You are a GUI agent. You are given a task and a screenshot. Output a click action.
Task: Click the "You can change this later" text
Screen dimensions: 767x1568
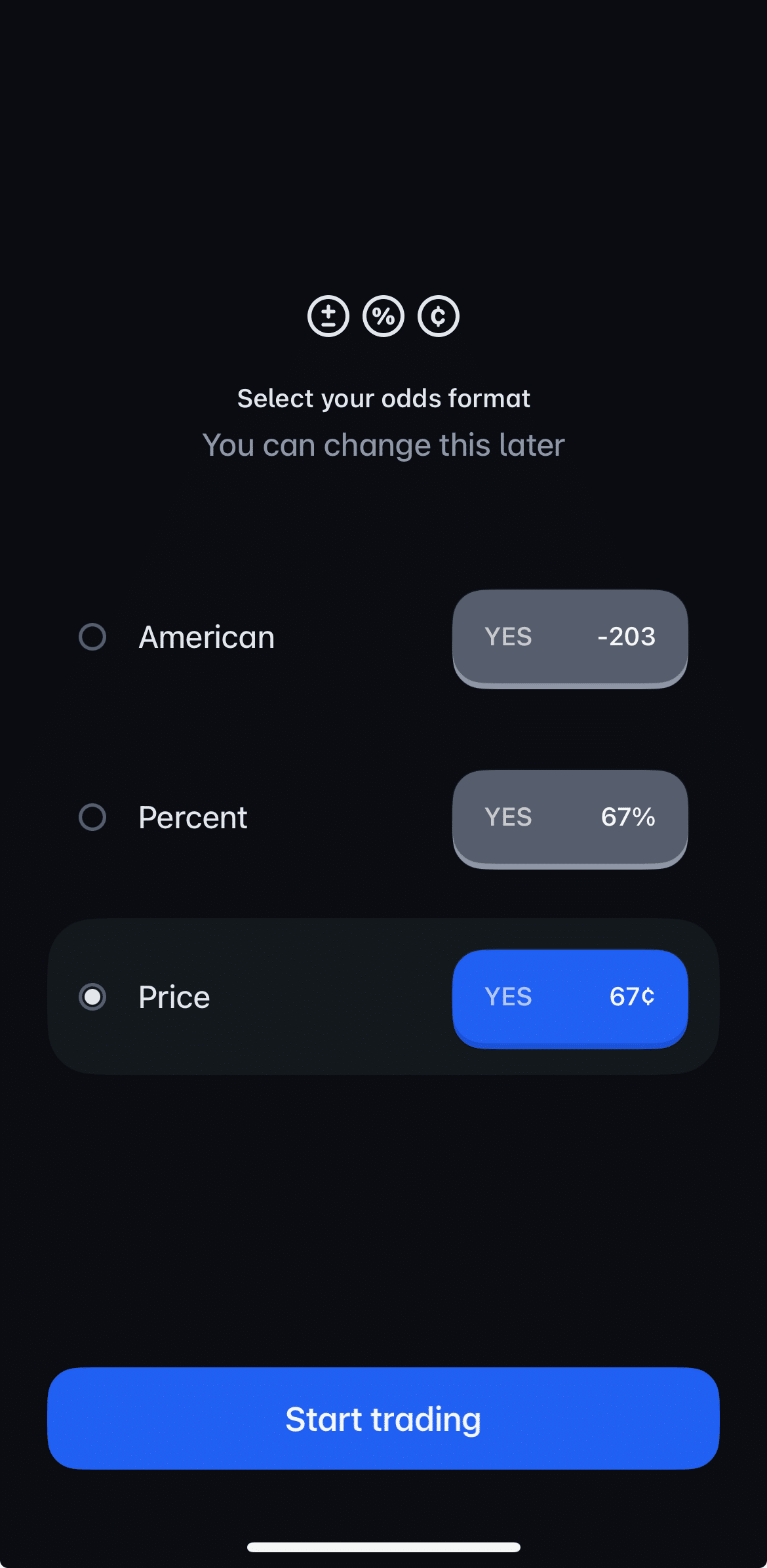[x=383, y=445]
